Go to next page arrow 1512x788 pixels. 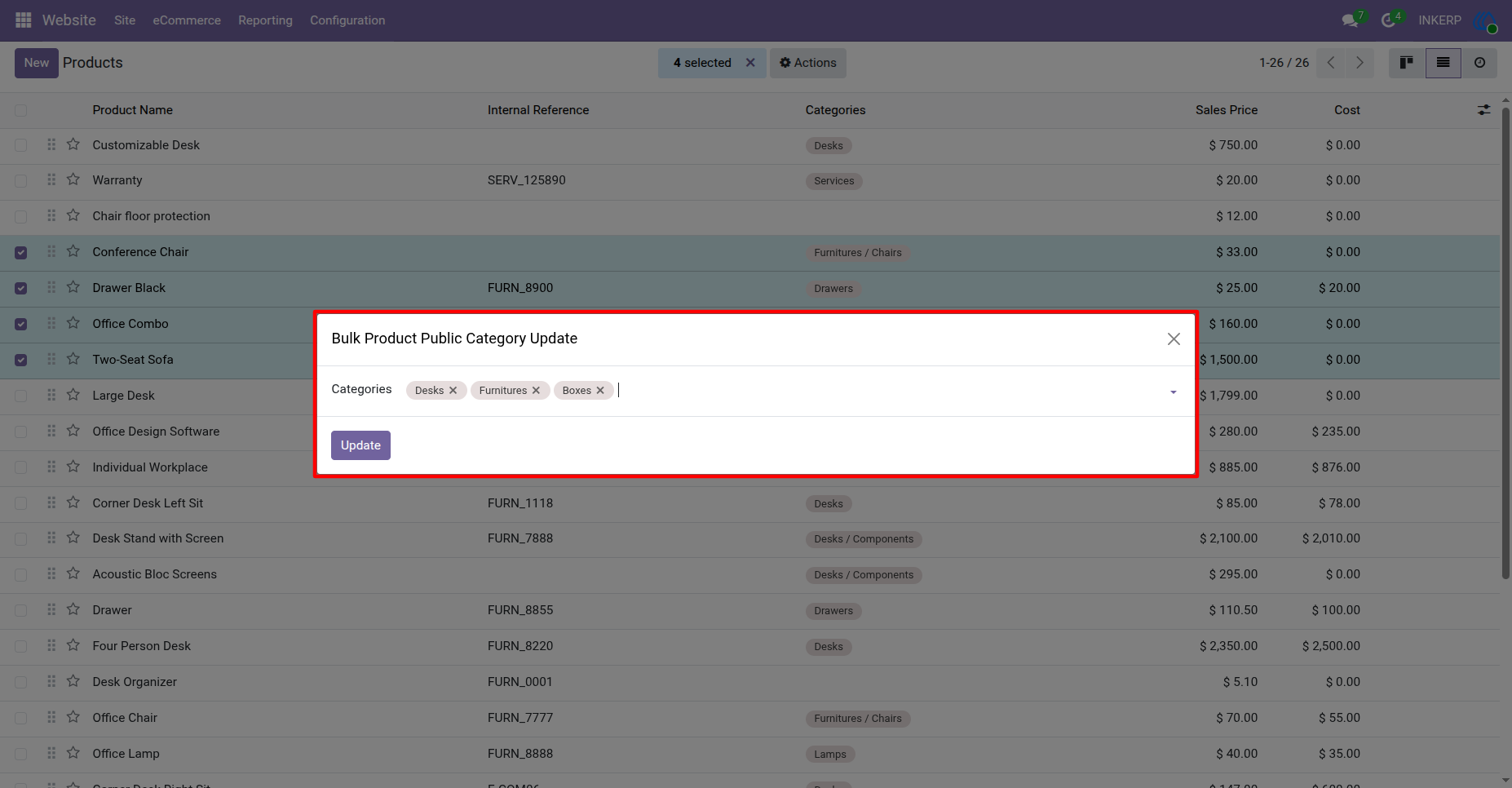(1359, 63)
